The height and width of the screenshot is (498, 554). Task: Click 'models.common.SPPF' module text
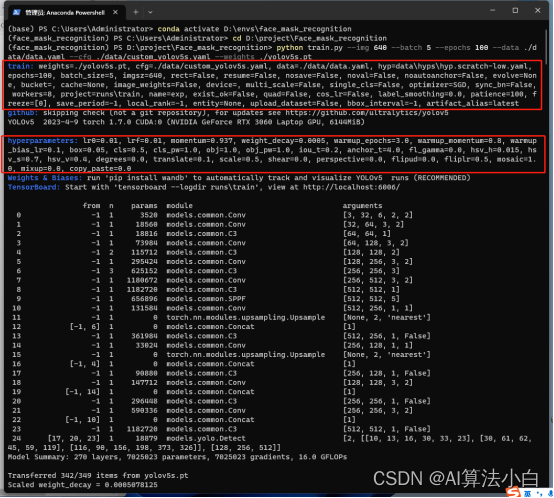pyautogui.click(x=206, y=299)
